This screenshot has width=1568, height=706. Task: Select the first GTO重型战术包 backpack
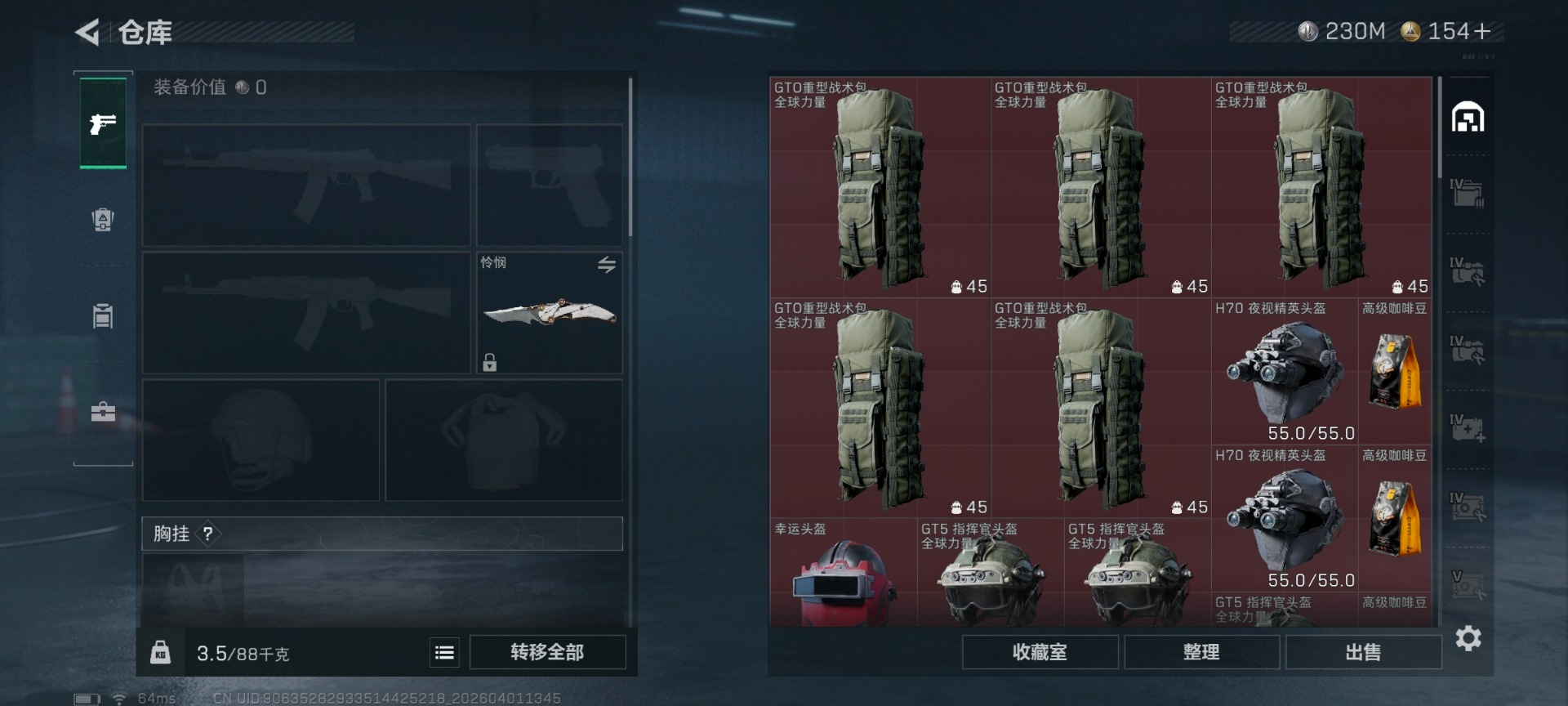click(880, 187)
